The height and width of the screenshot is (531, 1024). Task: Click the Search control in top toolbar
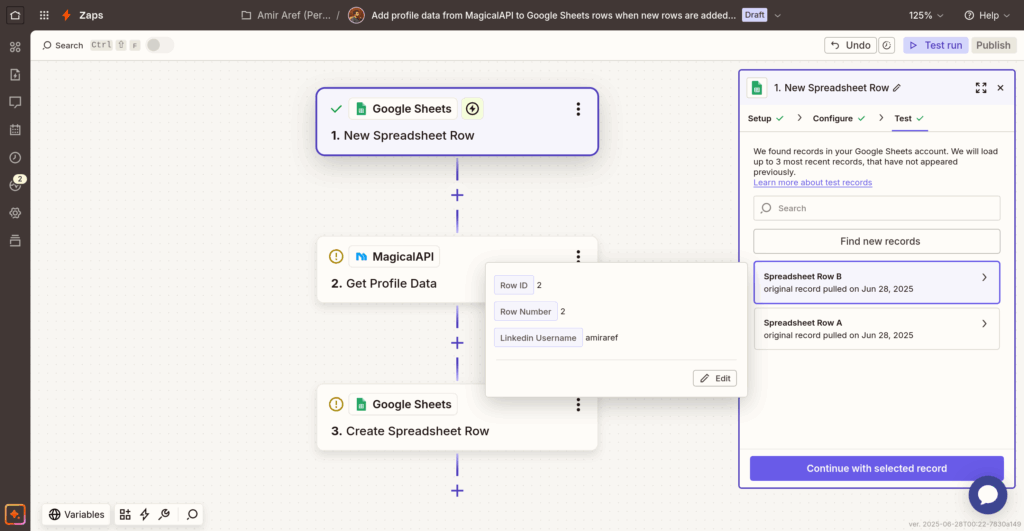tap(63, 45)
